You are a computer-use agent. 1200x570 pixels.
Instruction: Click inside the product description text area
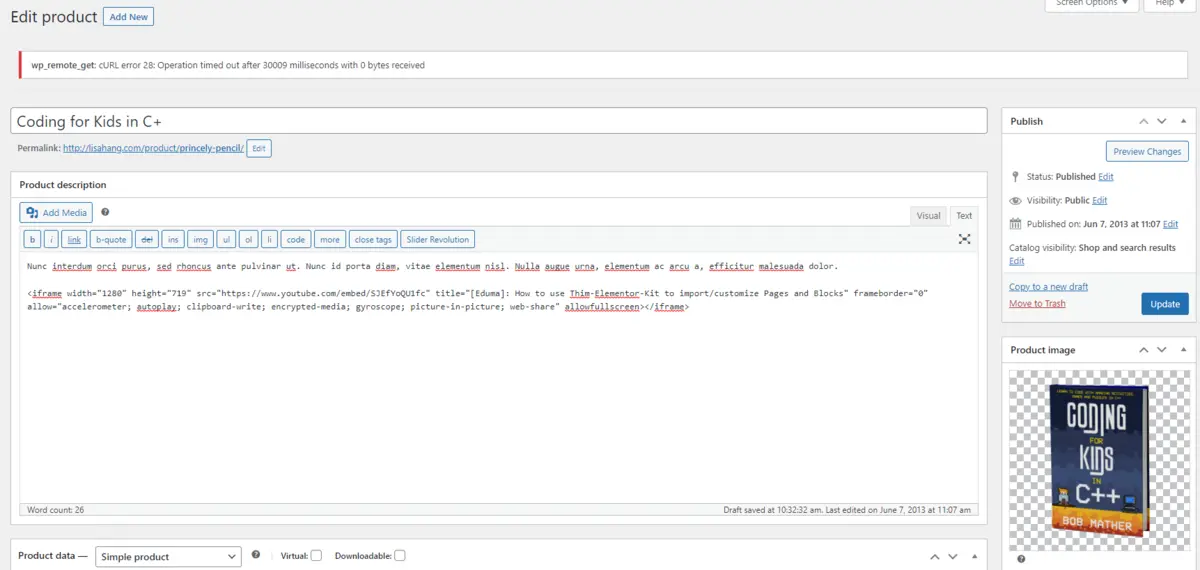tap(499, 377)
